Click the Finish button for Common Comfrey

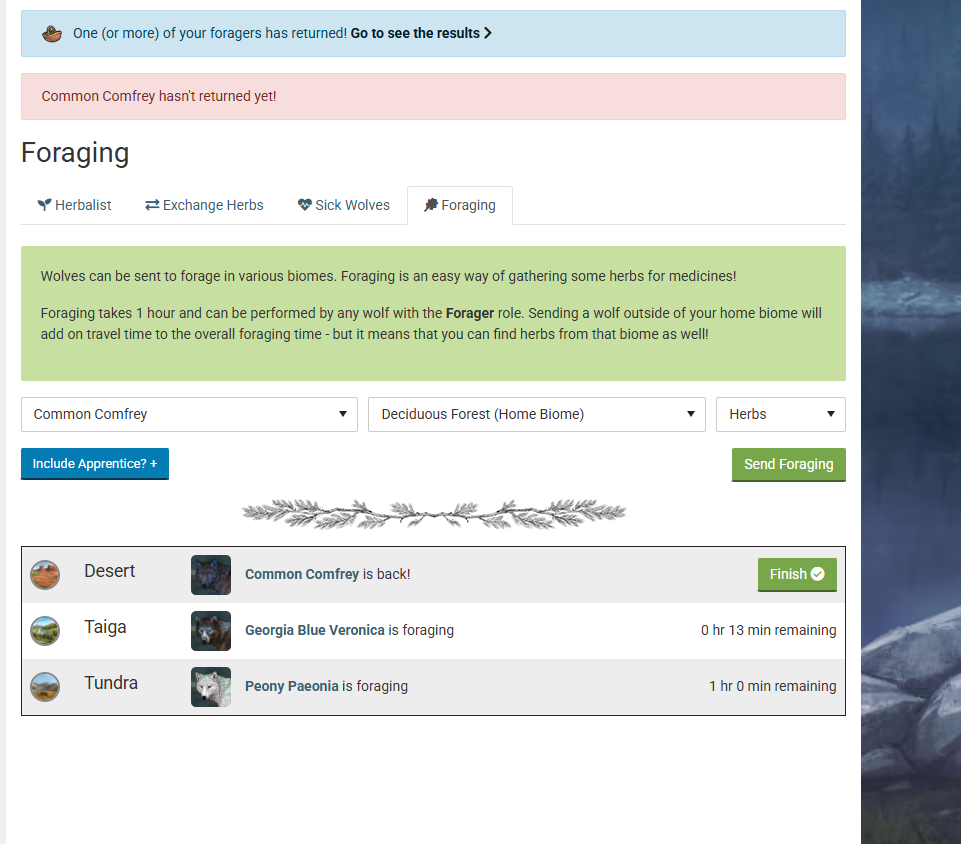797,574
